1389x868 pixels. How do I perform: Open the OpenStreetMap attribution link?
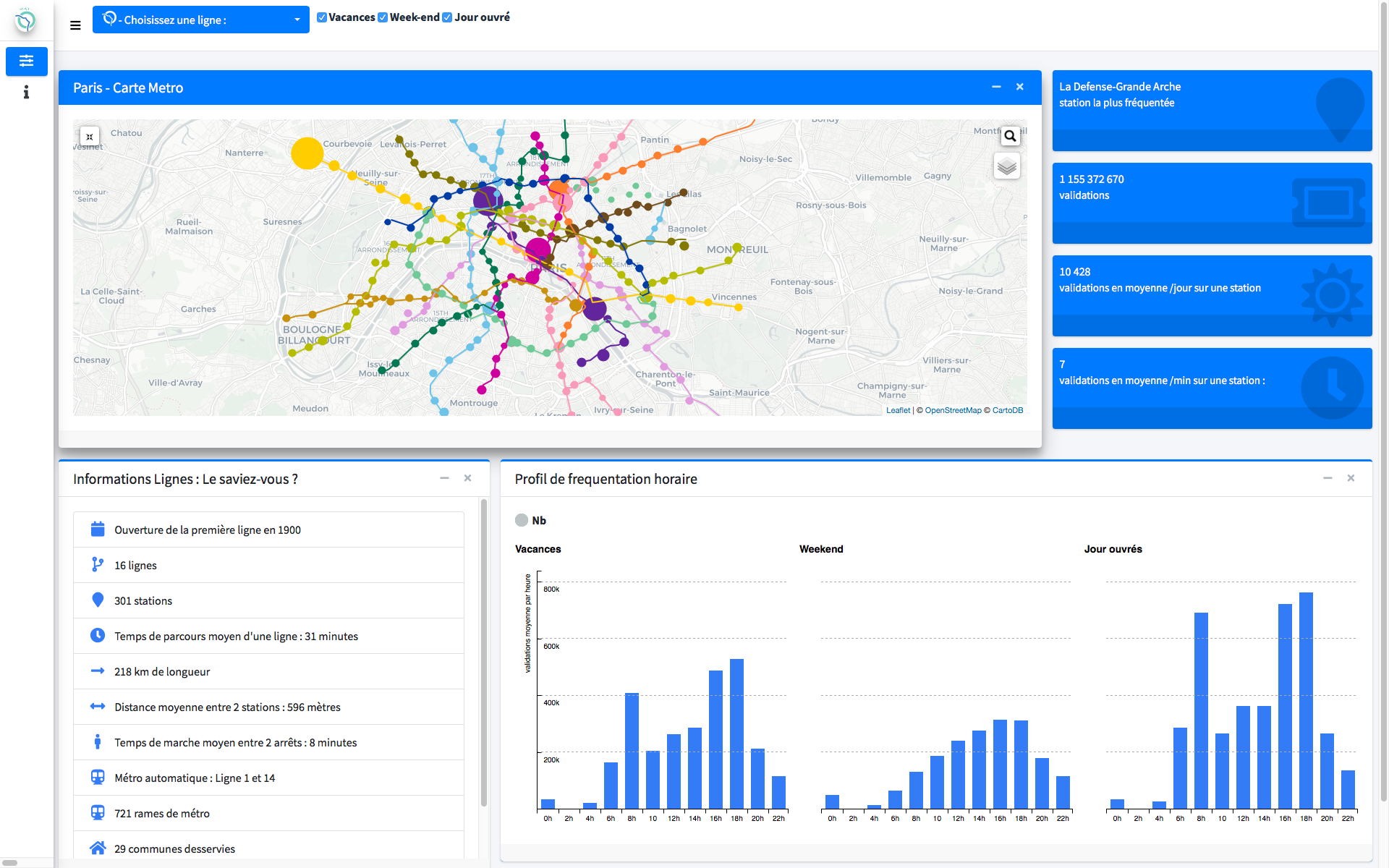tap(953, 410)
